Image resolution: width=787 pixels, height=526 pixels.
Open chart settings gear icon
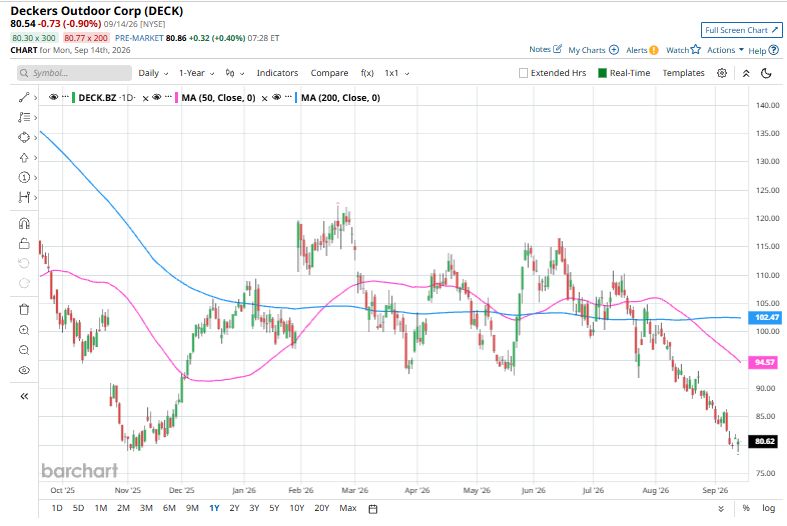[x=722, y=73]
